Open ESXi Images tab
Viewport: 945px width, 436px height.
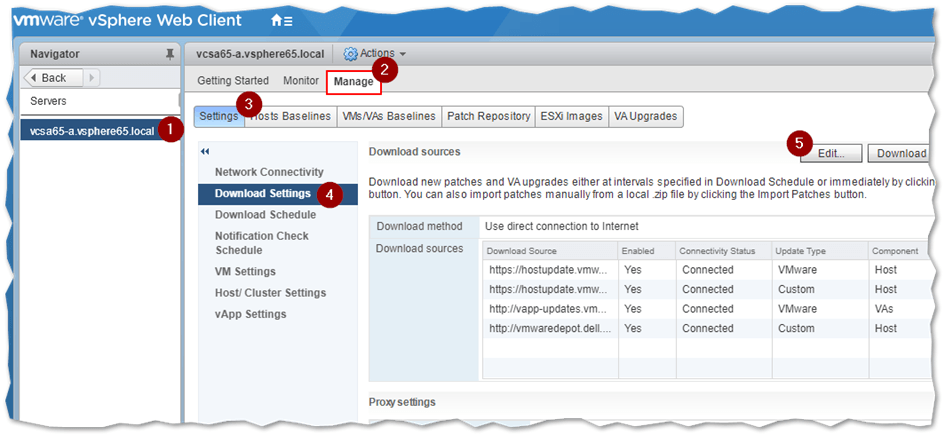click(x=571, y=116)
